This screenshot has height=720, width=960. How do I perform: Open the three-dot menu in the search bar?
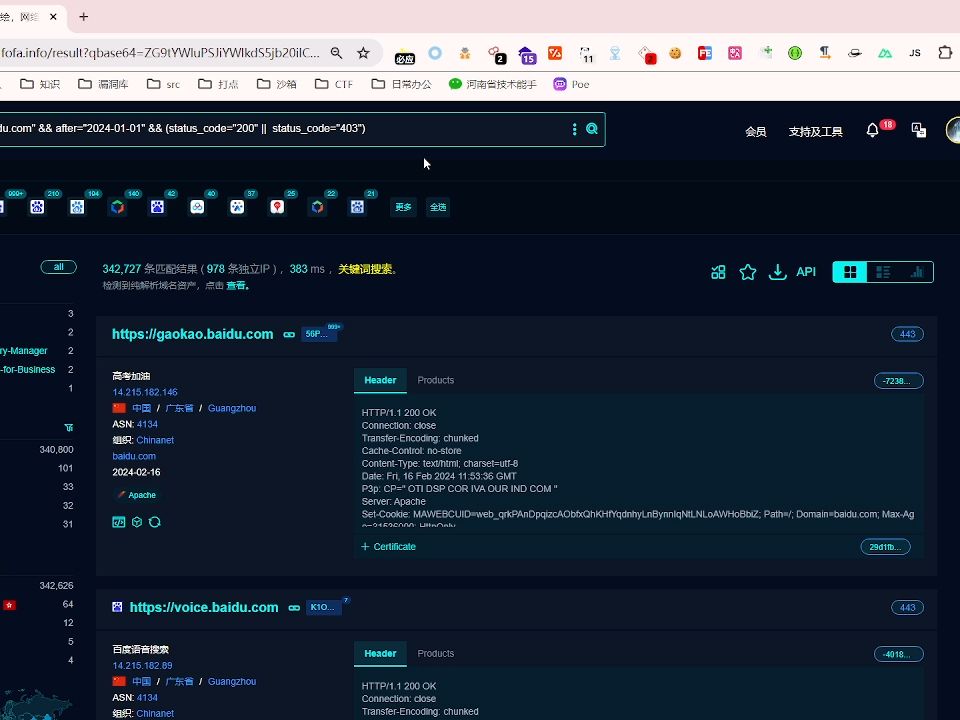click(x=573, y=129)
